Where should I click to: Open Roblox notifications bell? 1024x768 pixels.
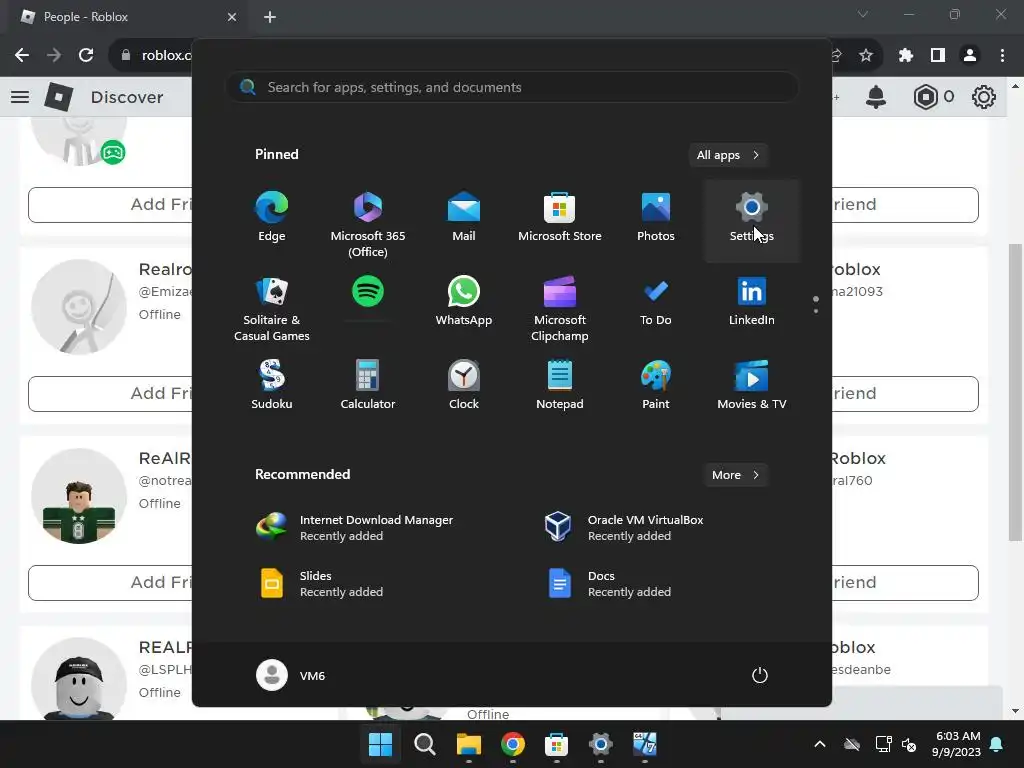(876, 97)
